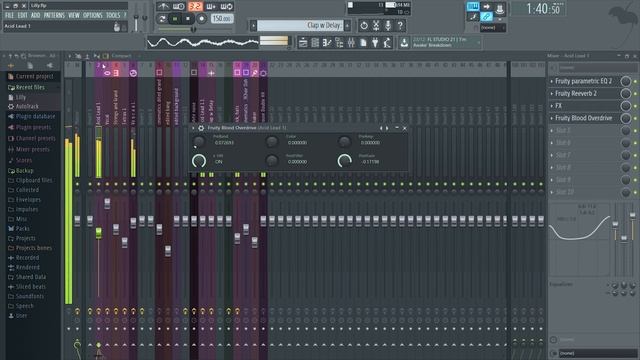Open the Packs folder in the browser

22,229
